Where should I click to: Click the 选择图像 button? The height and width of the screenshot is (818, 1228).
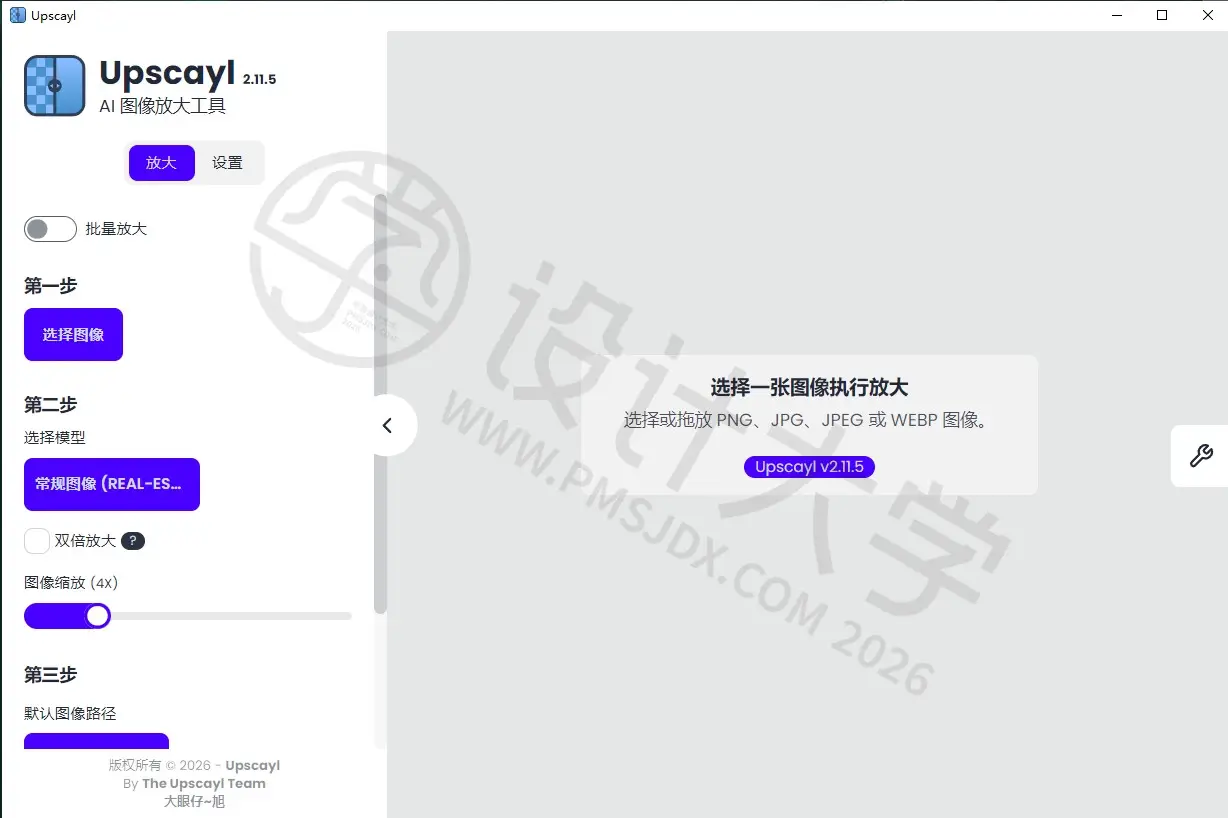pyautogui.click(x=73, y=334)
